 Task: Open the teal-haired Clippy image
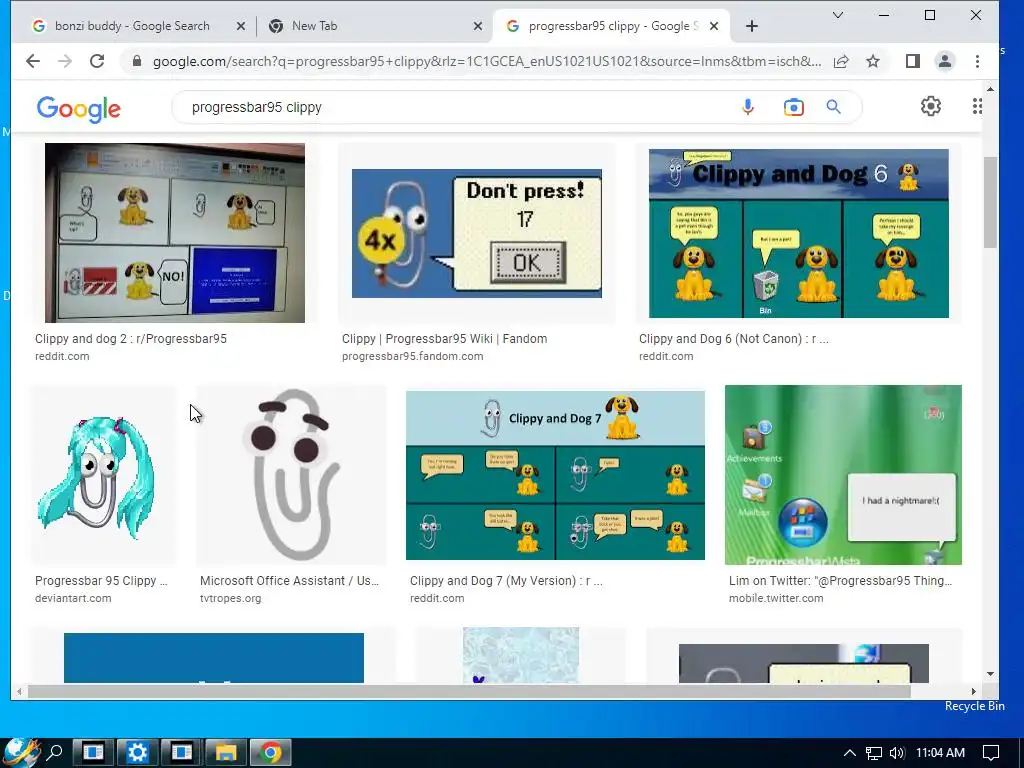[x=103, y=475]
